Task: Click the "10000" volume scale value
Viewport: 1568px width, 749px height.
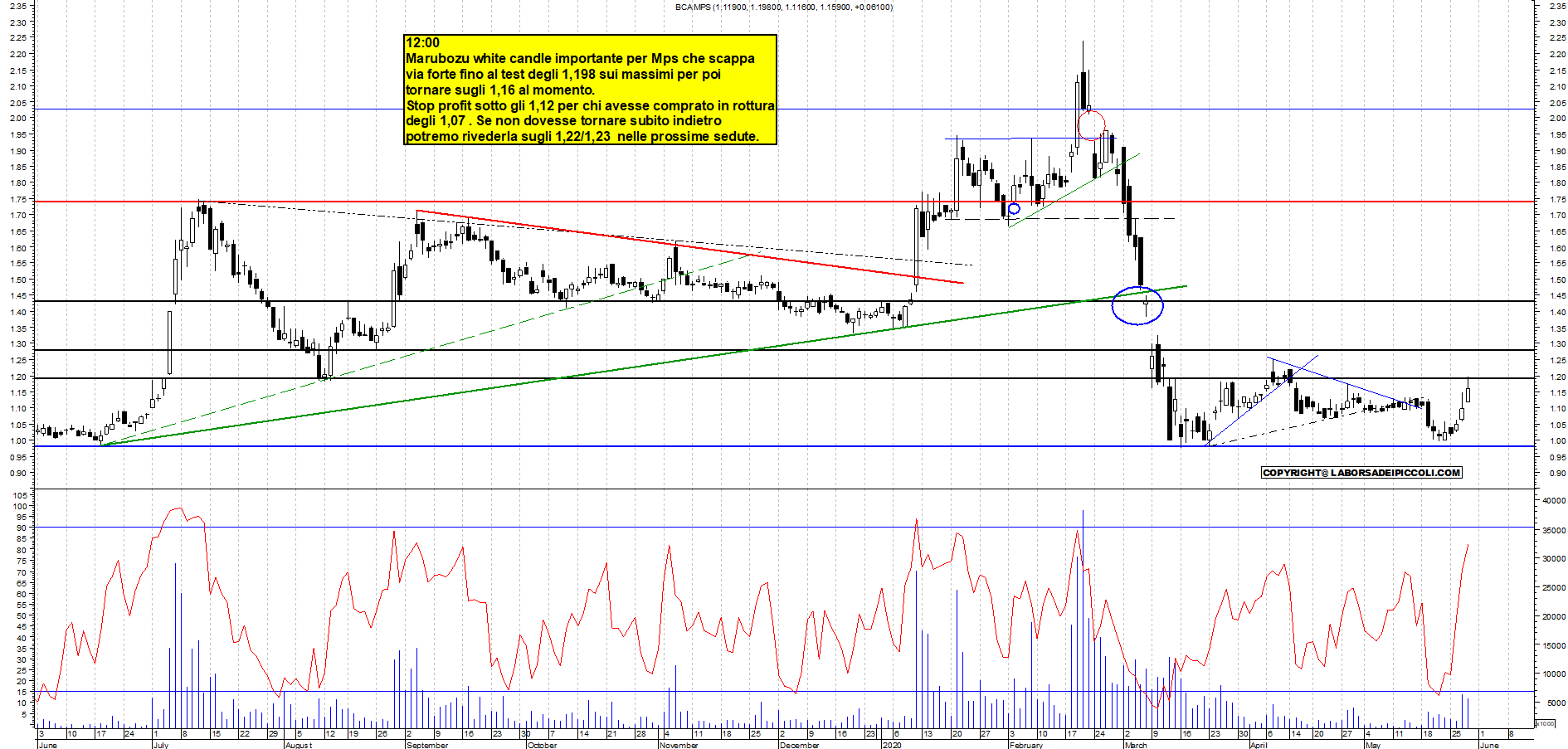Action: 1554,674
